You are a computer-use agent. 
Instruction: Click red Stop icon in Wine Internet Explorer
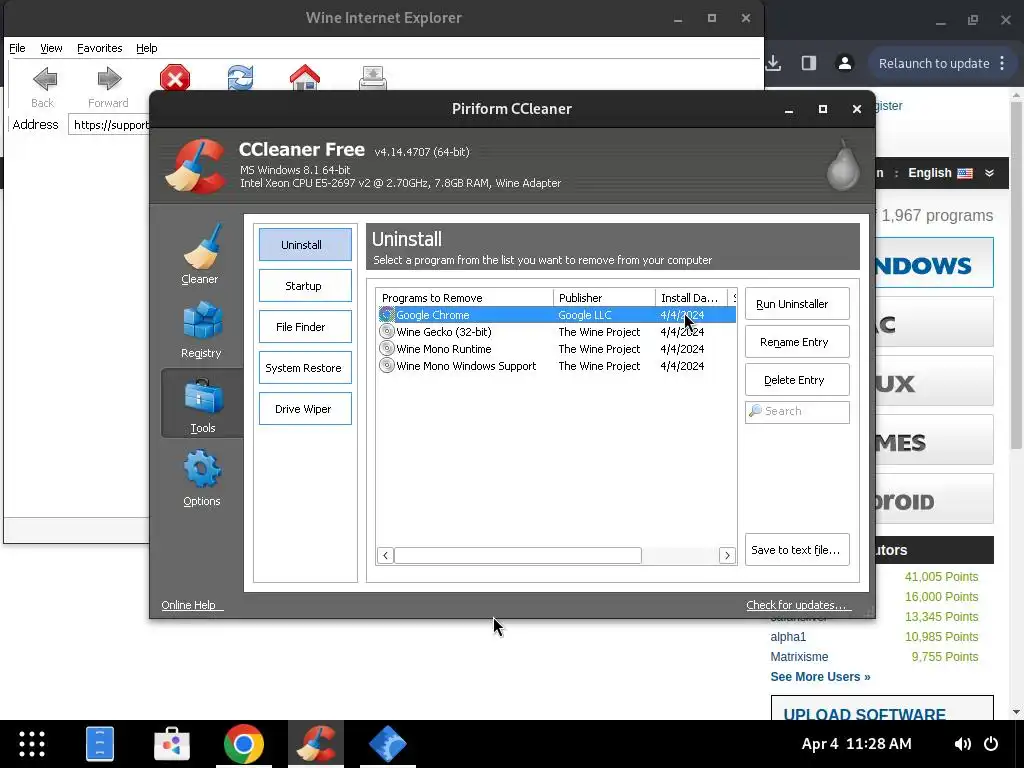click(175, 78)
